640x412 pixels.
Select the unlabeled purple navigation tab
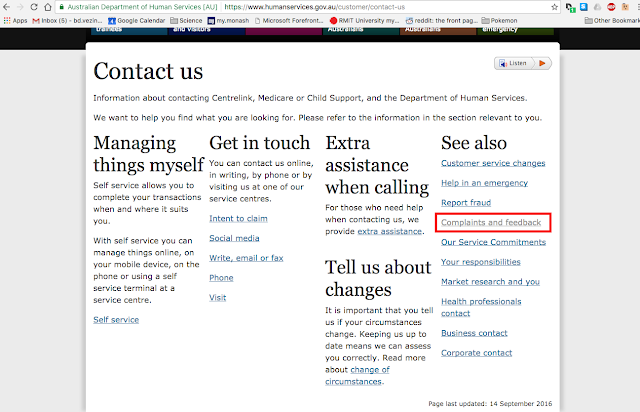[x=284, y=31]
